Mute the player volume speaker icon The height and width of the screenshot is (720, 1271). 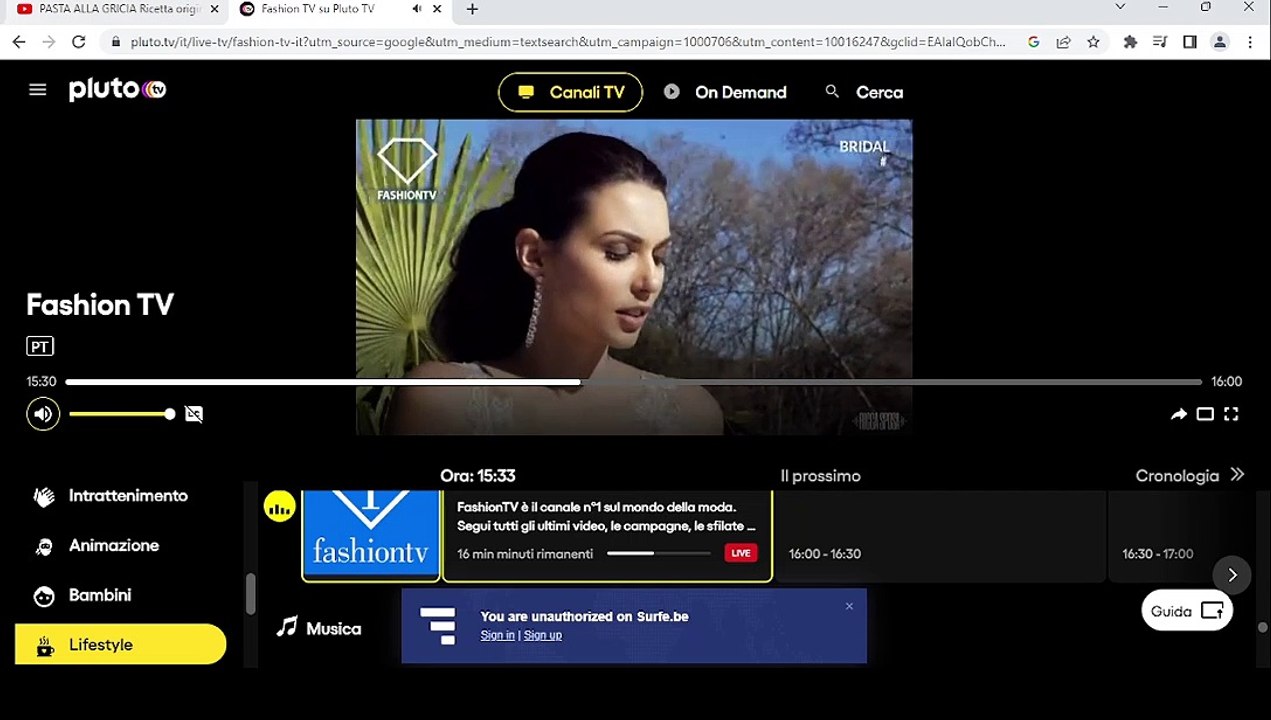pos(43,414)
